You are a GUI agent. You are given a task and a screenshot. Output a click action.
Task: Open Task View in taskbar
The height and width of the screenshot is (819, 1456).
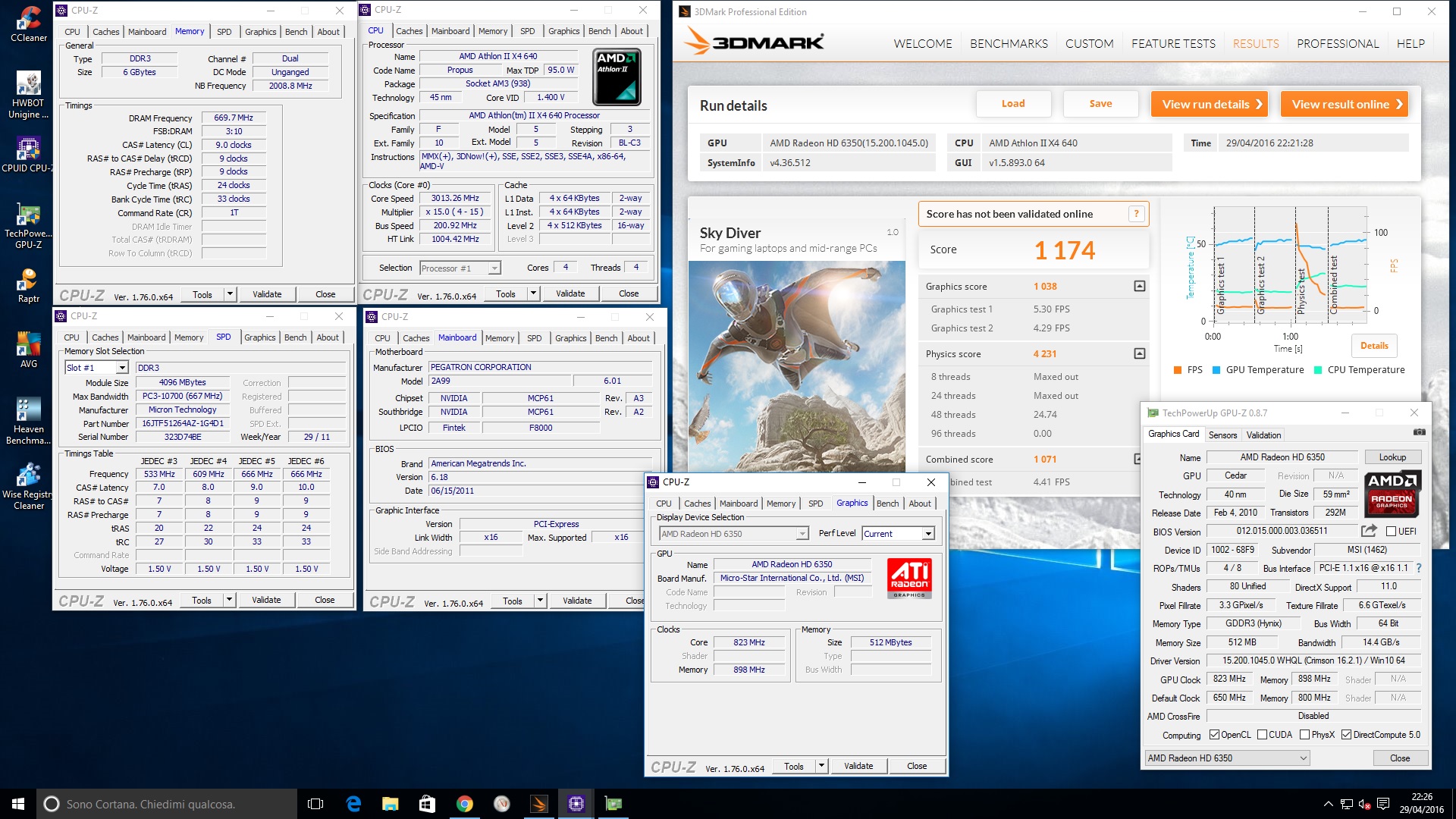[315, 804]
